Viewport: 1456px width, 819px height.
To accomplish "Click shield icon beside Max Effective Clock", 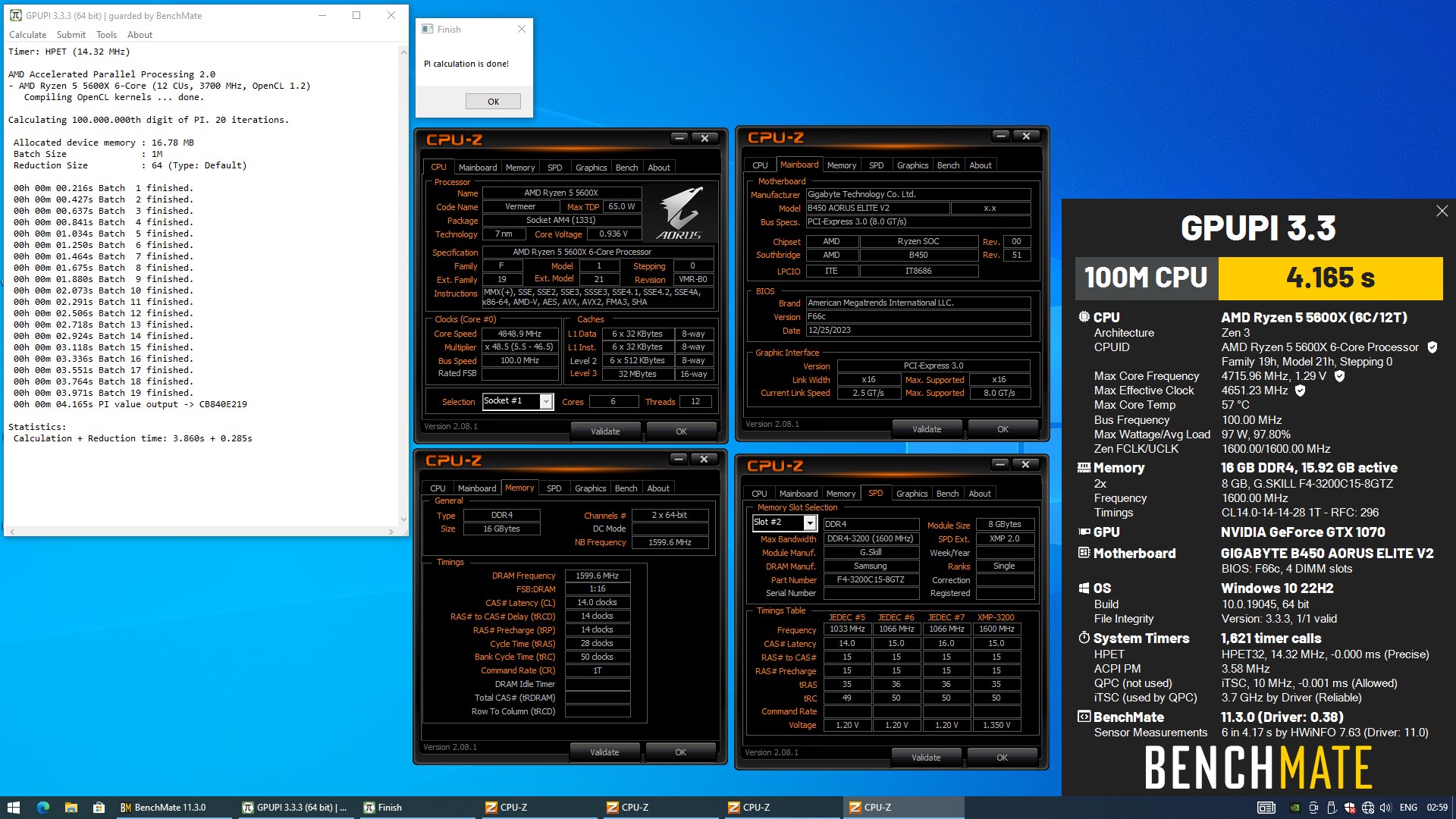I will click(1300, 391).
